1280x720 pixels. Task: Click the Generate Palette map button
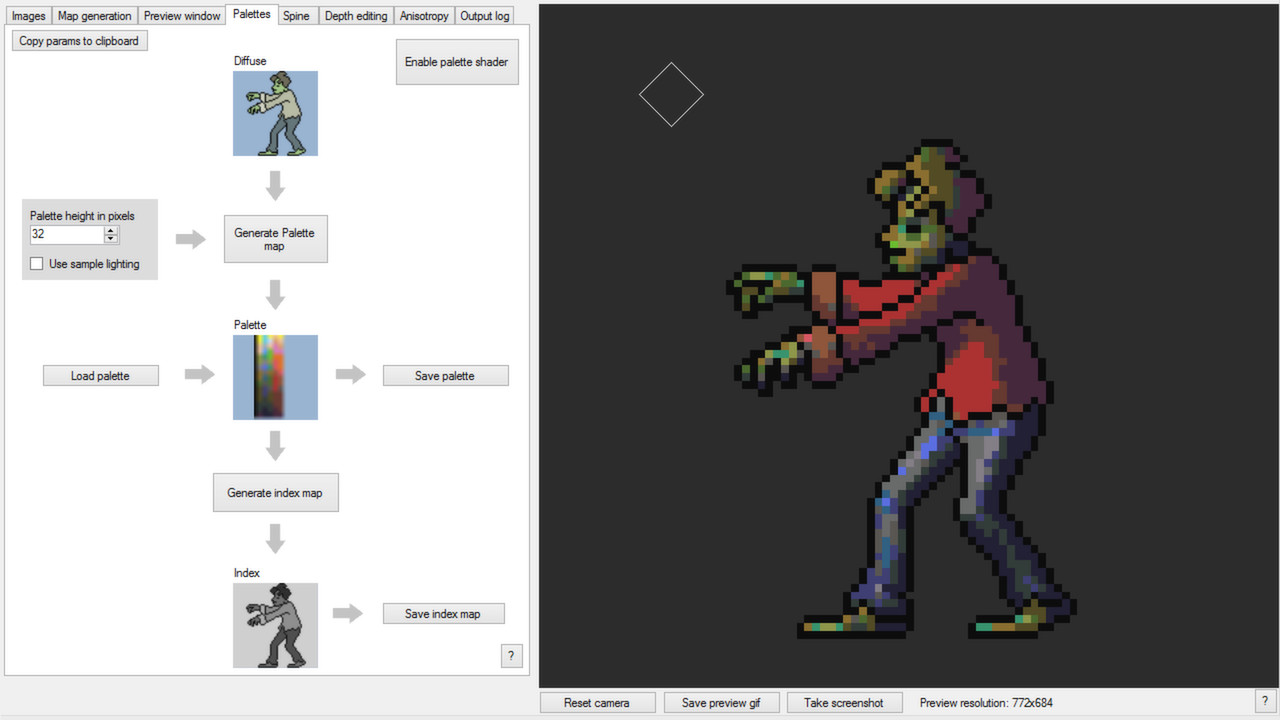click(275, 238)
